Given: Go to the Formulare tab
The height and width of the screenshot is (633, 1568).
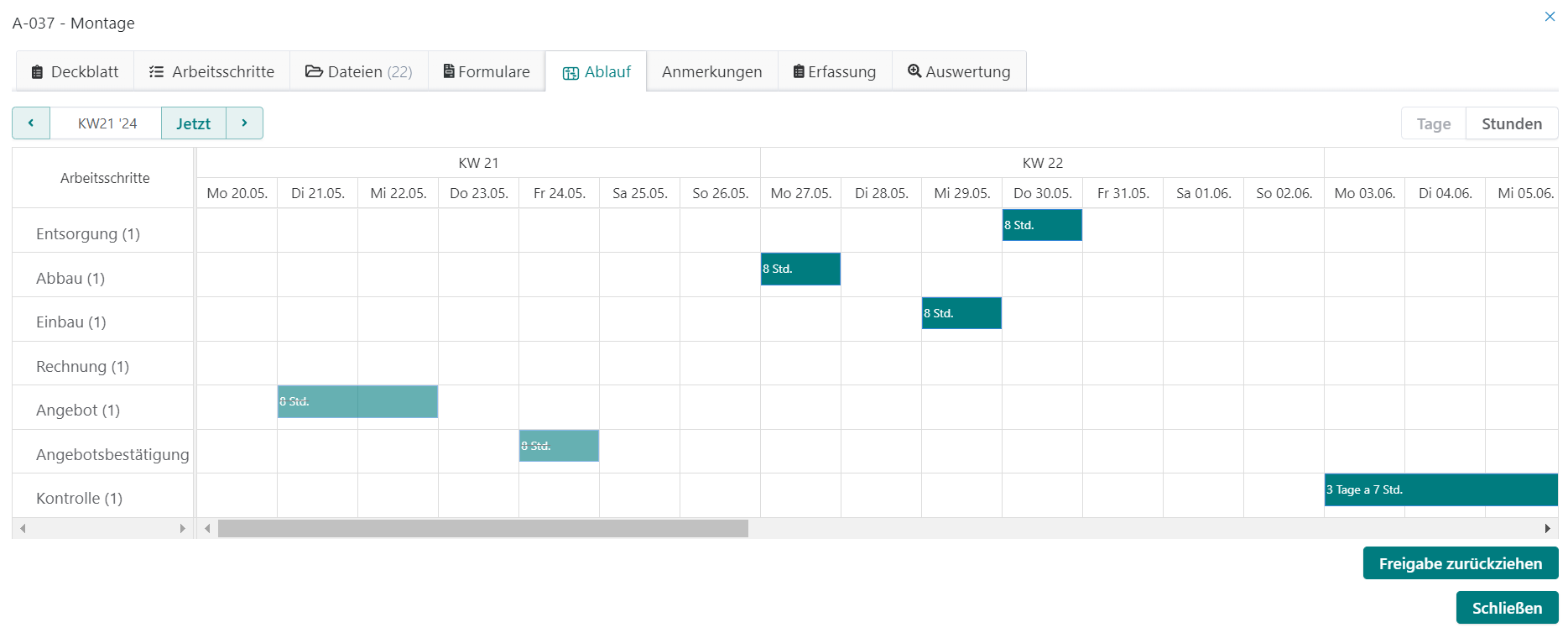Looking at the screenshot, I should coord(487,72).
